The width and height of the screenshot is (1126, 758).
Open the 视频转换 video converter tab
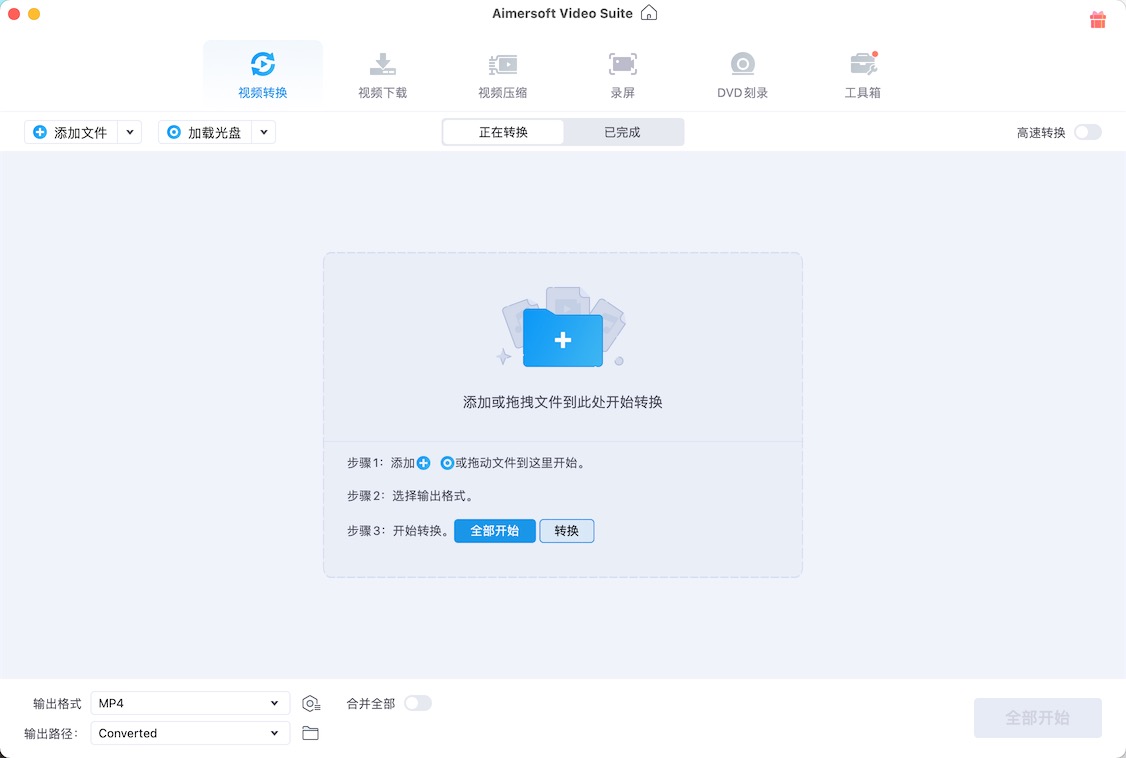click(x=262, y=74)
